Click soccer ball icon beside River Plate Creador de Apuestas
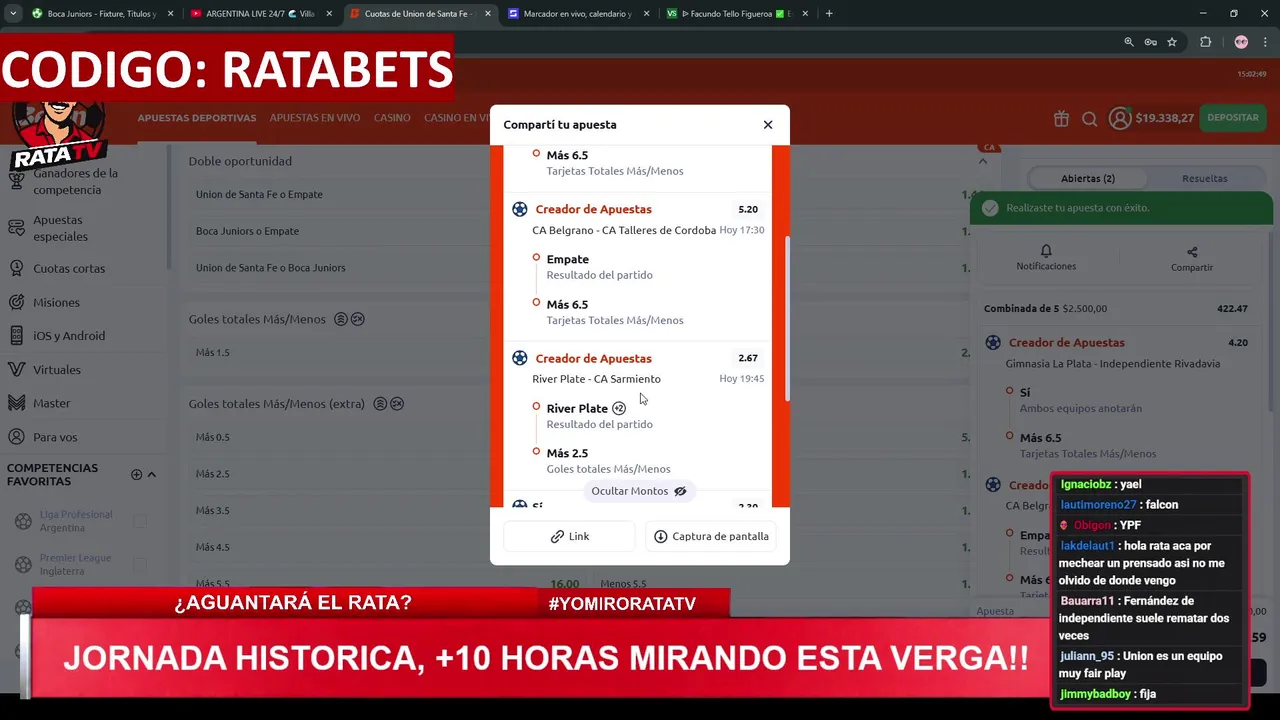Image resolution: width=1280 pixels, height=720 pixels. [519, 358]
